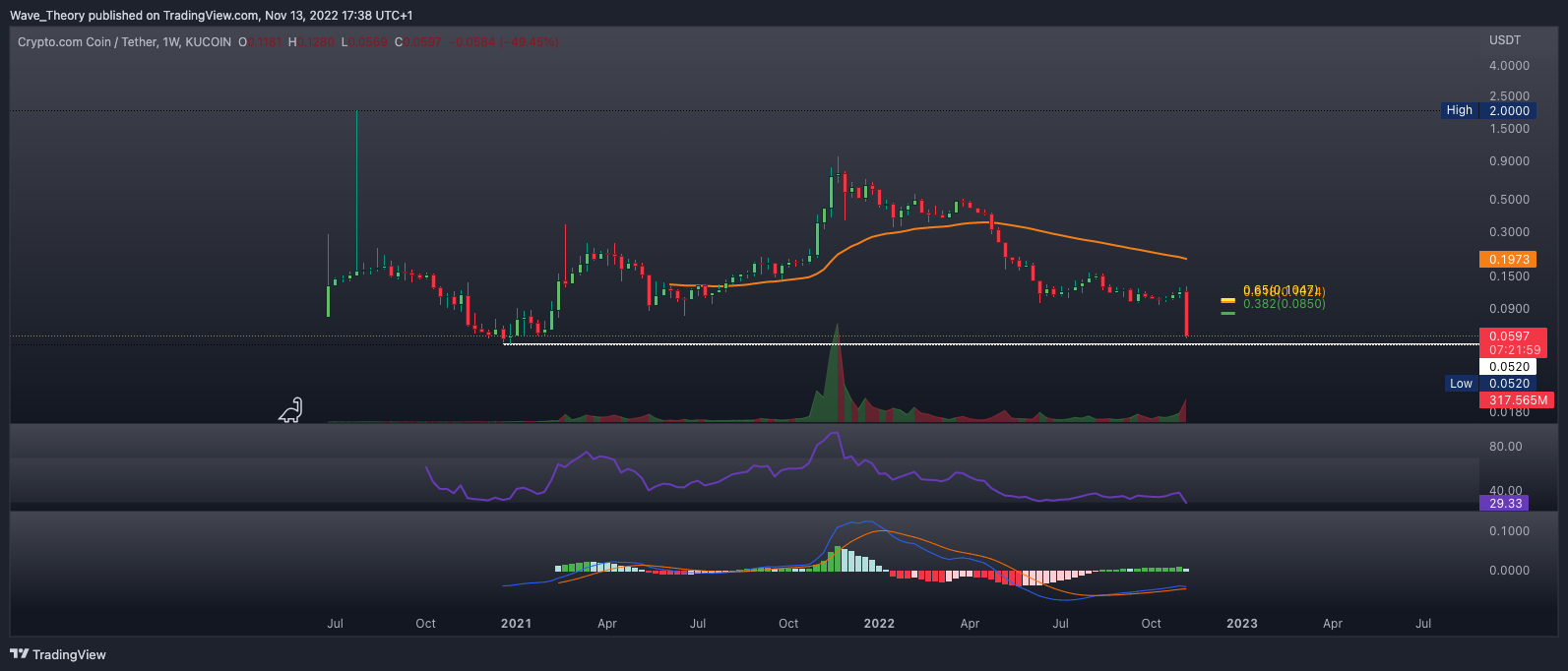Screen dimensions: 1568x671
Task: Click the 80.00 level on RSI scale
Action: tap(1506, 447)
